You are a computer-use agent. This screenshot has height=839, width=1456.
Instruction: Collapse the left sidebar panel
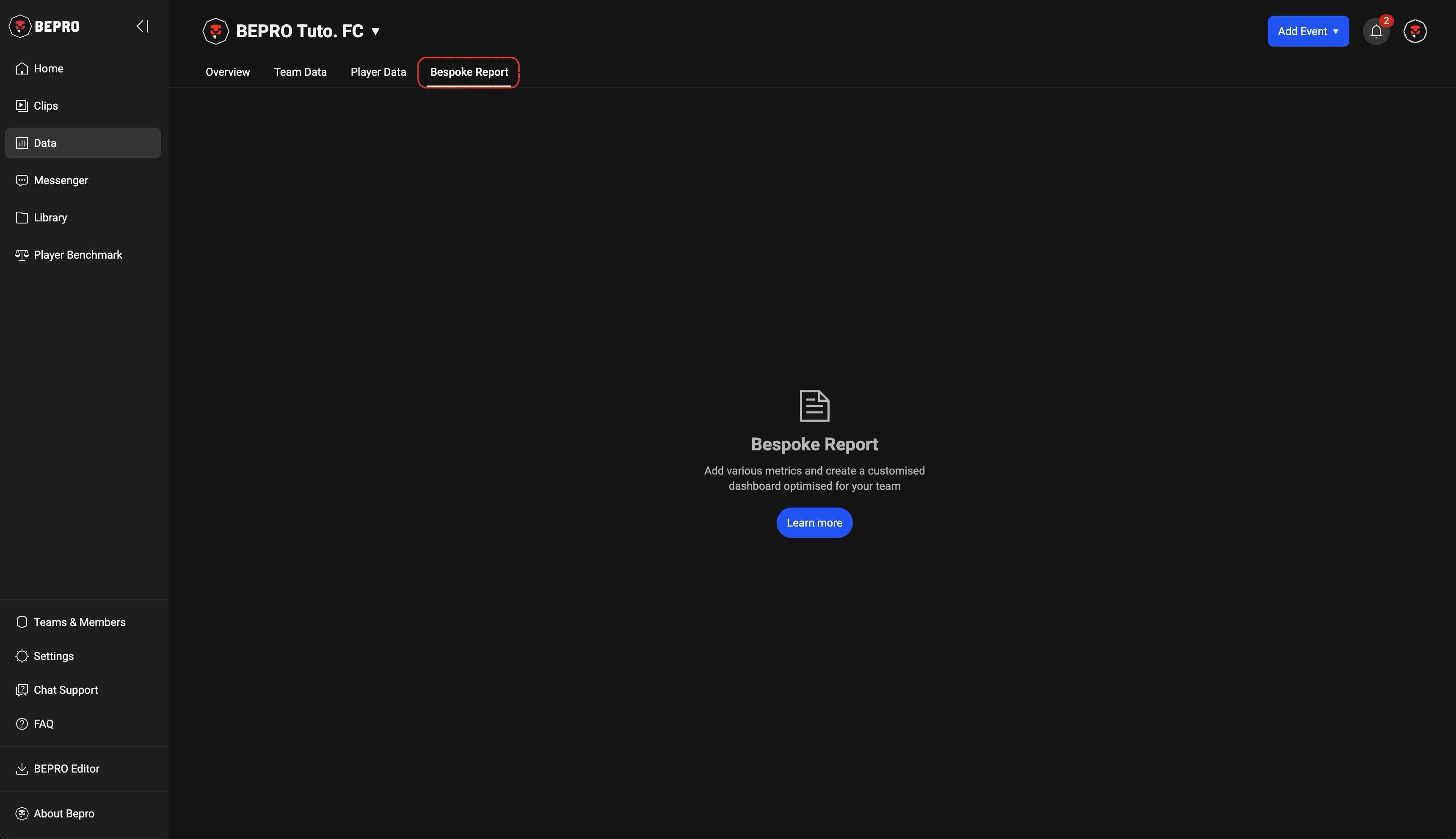click(x=142, y=27)
